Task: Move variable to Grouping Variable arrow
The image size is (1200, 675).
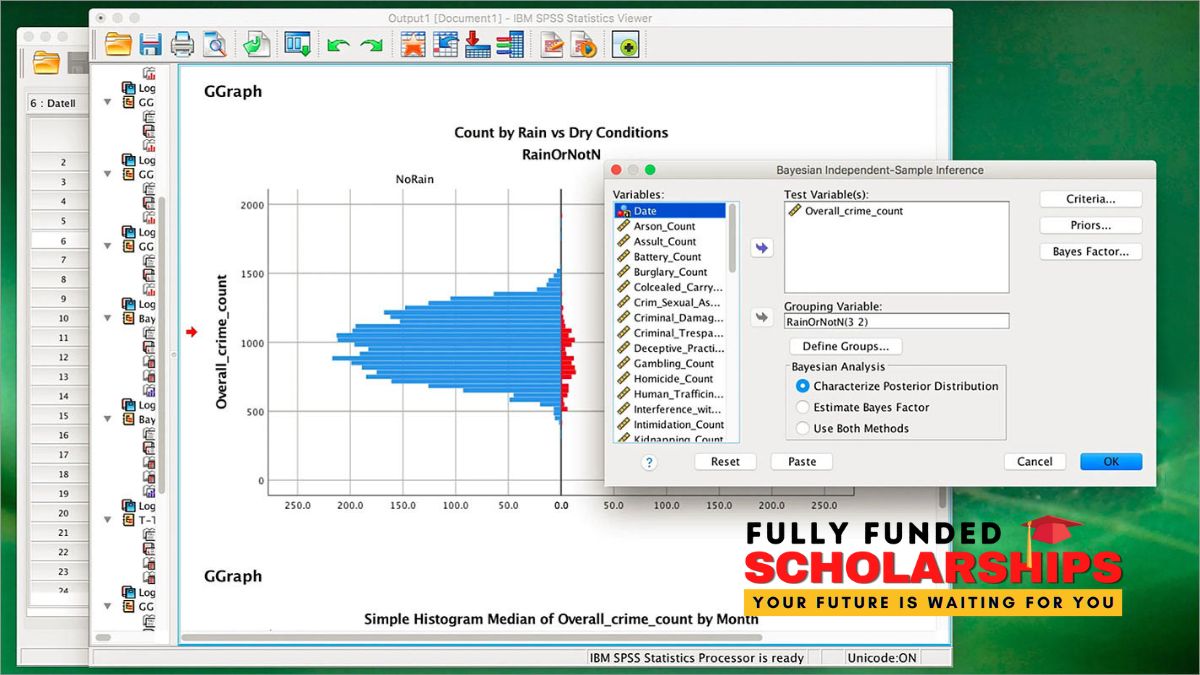Action: (763, 317)
